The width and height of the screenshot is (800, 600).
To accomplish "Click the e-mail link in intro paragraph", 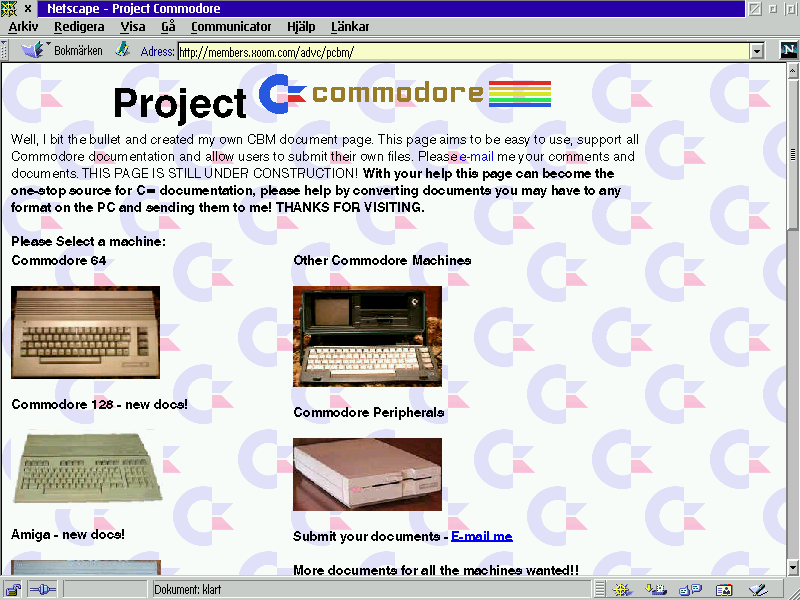I will (x=476, y=157).
